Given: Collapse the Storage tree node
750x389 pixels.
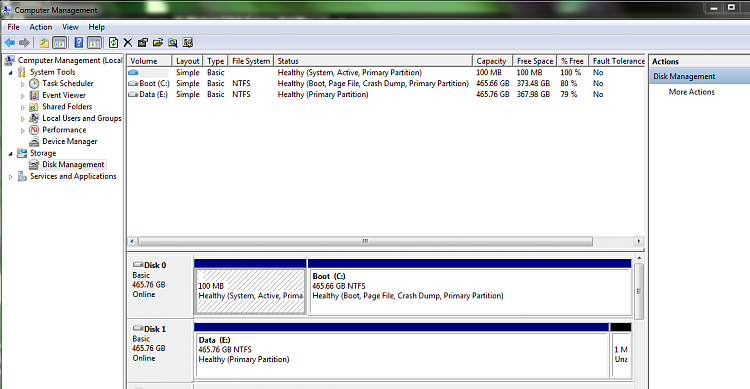Looking at the screenshot, I should [x=11, y=154].
